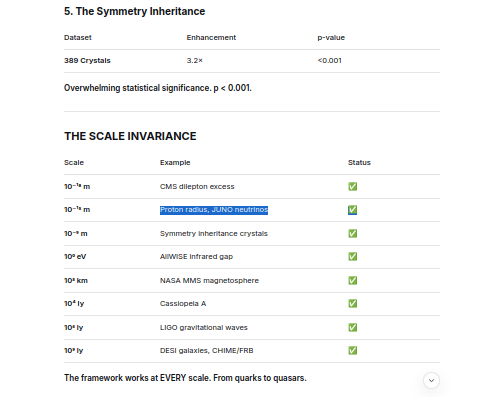Click the 'framework works at EVERY scale' sentence
Screen dimensions: 484x397
click(185, 378)
